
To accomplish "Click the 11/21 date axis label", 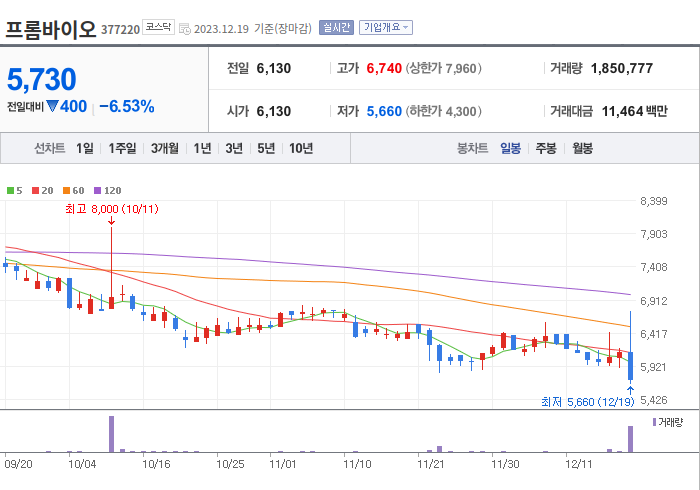I will 431,464.
